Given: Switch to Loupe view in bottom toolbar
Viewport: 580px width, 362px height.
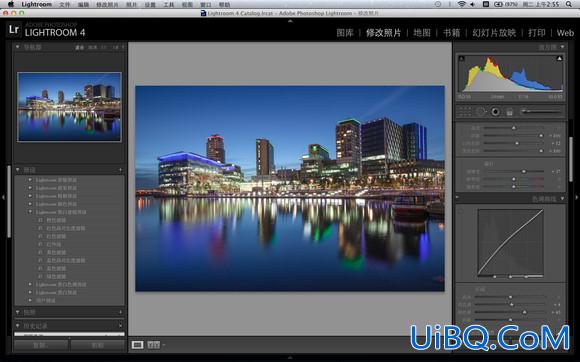Looking at the screenshot, I should coord(137,345).
